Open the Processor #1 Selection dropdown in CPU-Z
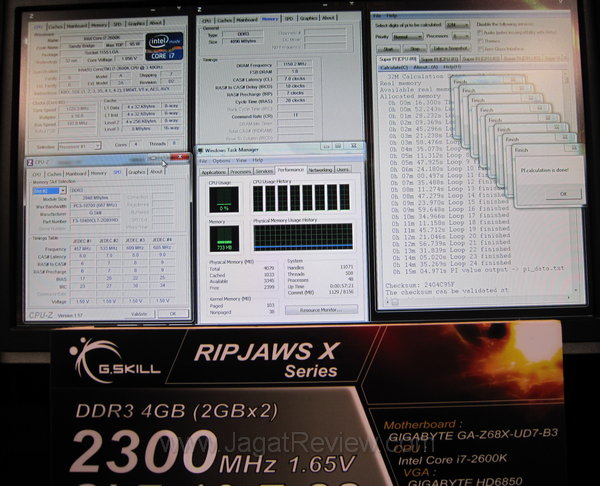Screen dimensions: 600x486 point(80,146)
